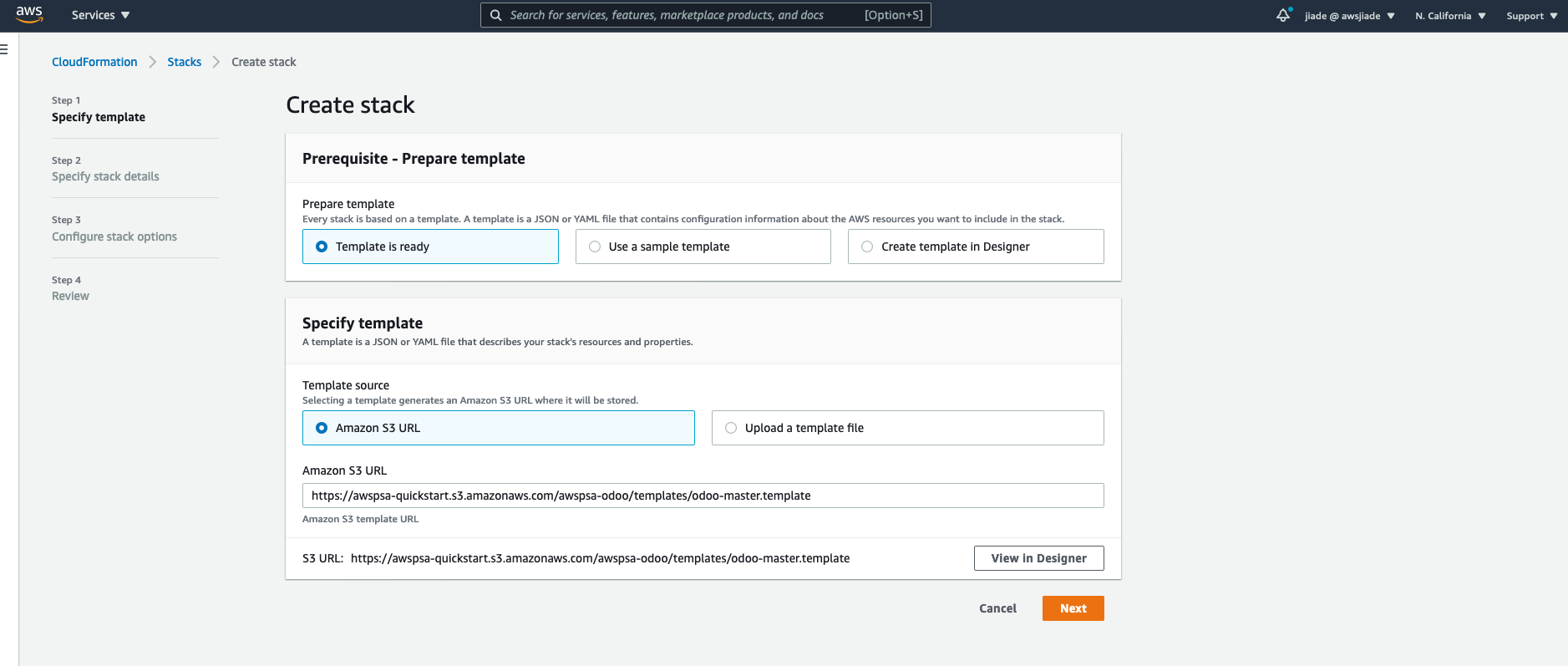Click the Amazon S3 template URL hint
The width and height of the screenshot is (1568, 666).
coord(360,519)
